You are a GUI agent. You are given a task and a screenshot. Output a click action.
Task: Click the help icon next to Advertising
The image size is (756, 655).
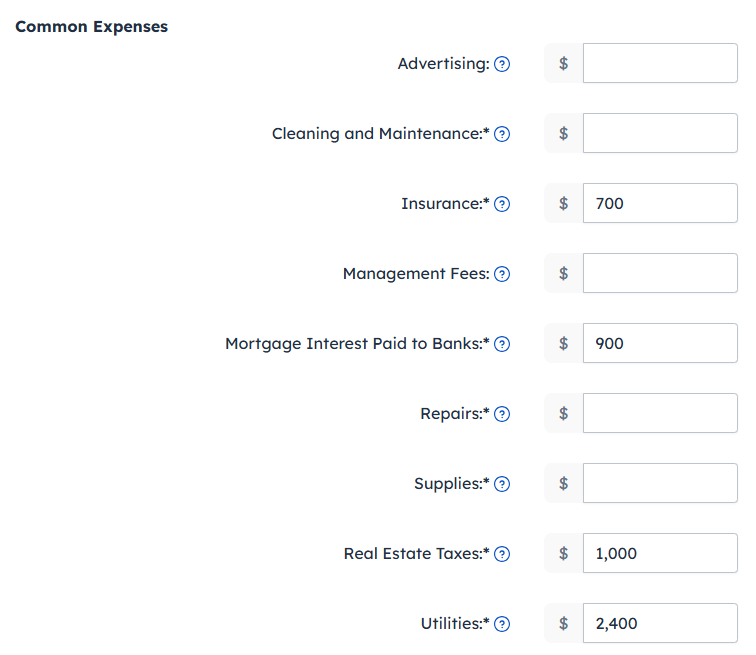[x=503, y=64]
